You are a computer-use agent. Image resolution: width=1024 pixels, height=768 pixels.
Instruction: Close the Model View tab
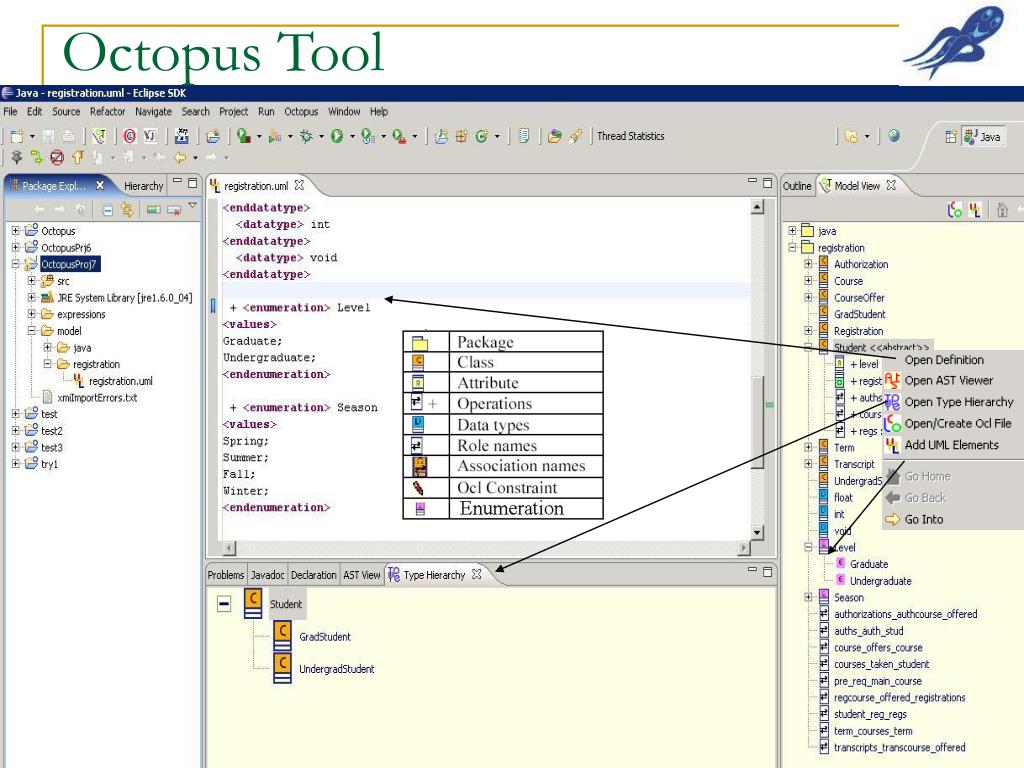pyautogui.click(x=891, y=185)
